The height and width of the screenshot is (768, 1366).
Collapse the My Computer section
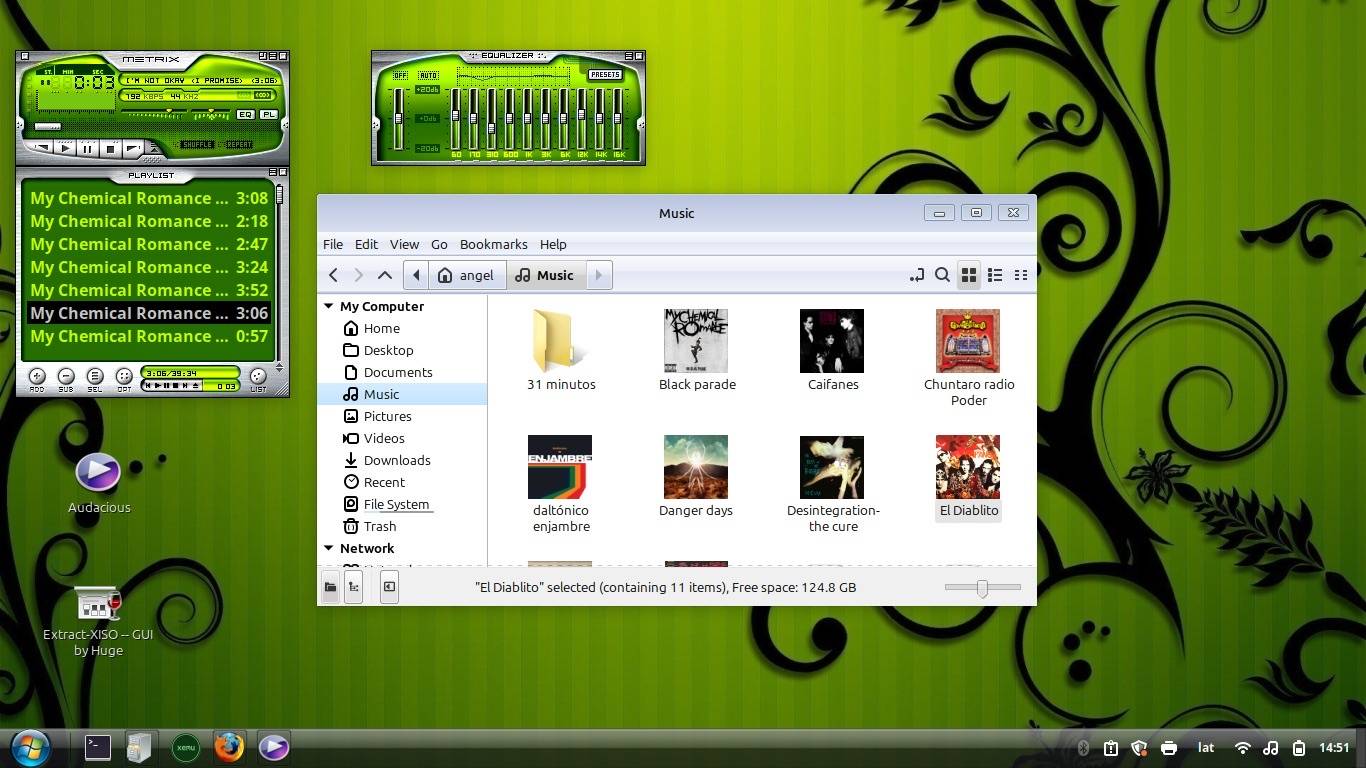[x=329, y=306]
